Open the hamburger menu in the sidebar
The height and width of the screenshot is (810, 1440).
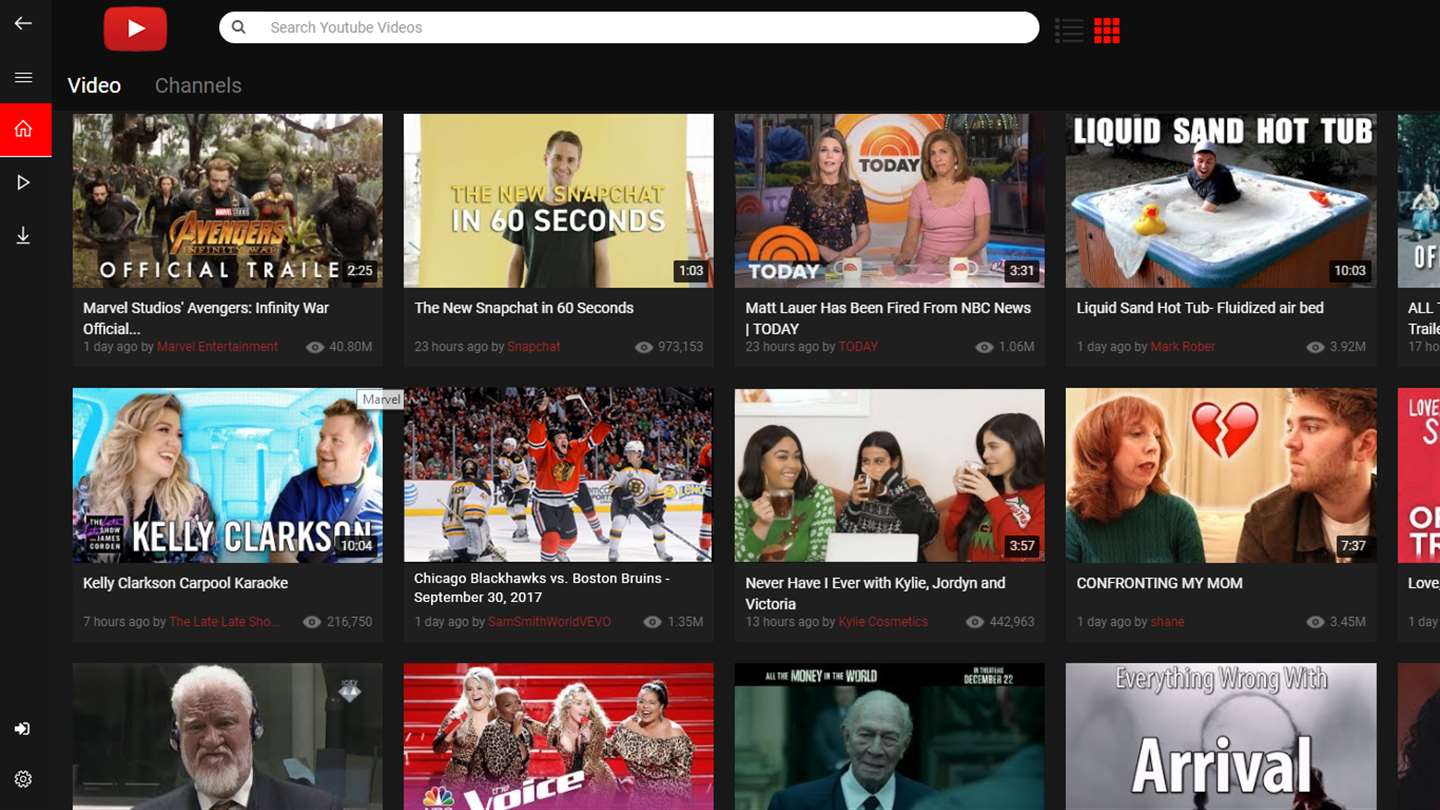(x=23, y=77)
